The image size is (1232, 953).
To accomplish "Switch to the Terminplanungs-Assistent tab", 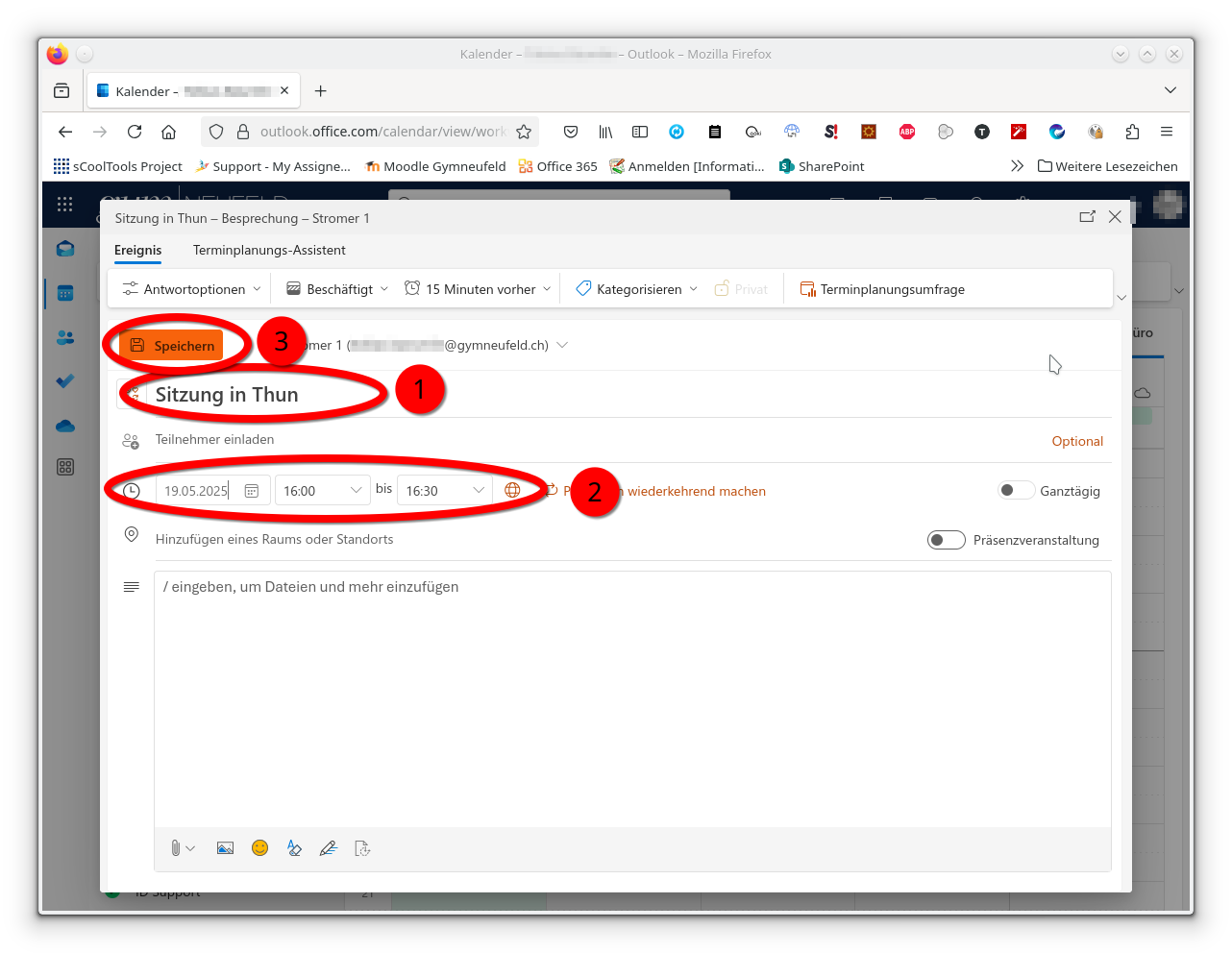I will pos(269,250).
